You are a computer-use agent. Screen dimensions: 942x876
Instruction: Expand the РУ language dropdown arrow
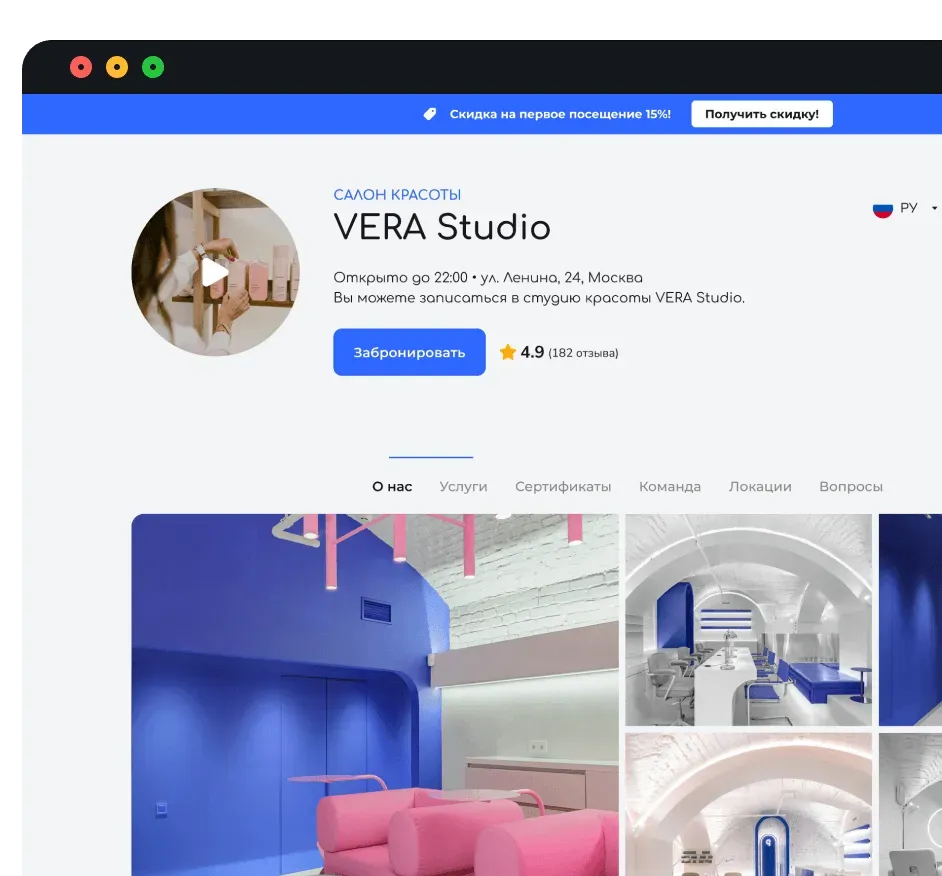(934, 208)
